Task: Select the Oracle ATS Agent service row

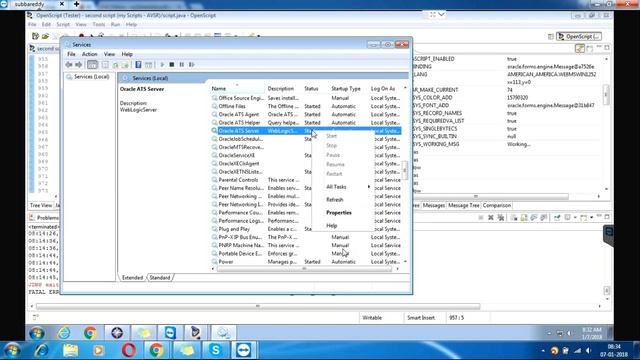Action: pos(306,114)
